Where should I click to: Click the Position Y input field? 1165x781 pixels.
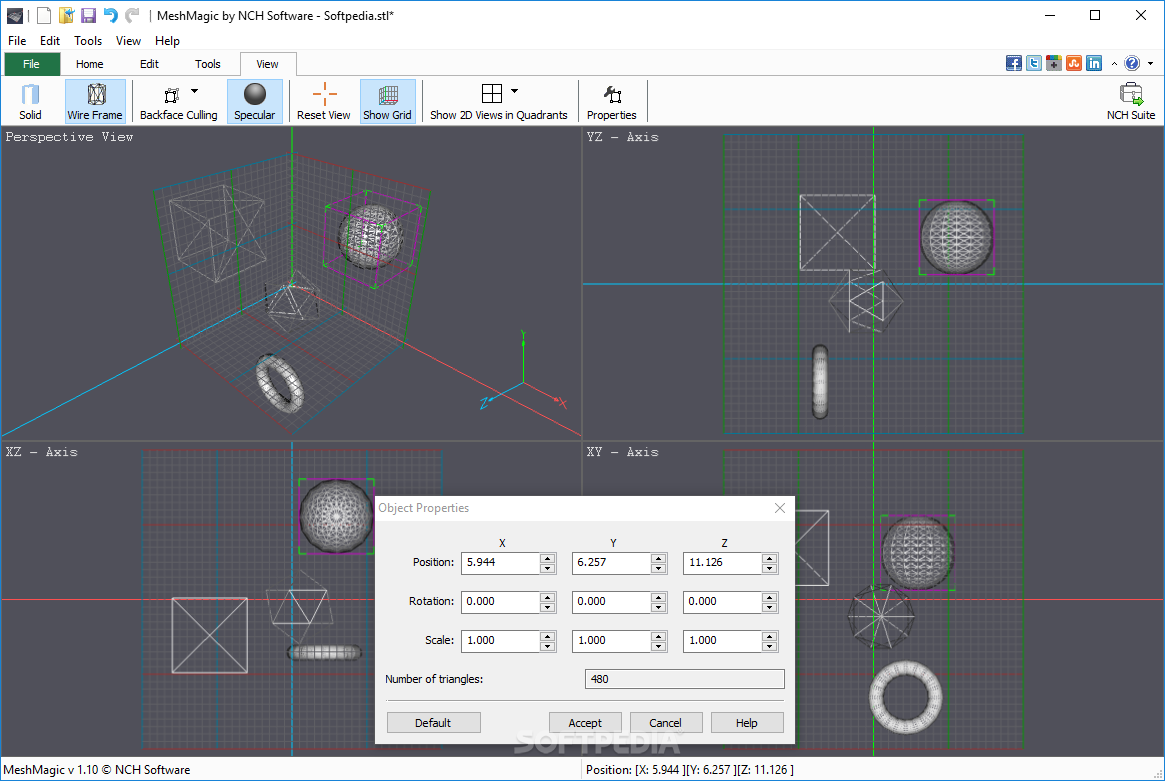611,563
